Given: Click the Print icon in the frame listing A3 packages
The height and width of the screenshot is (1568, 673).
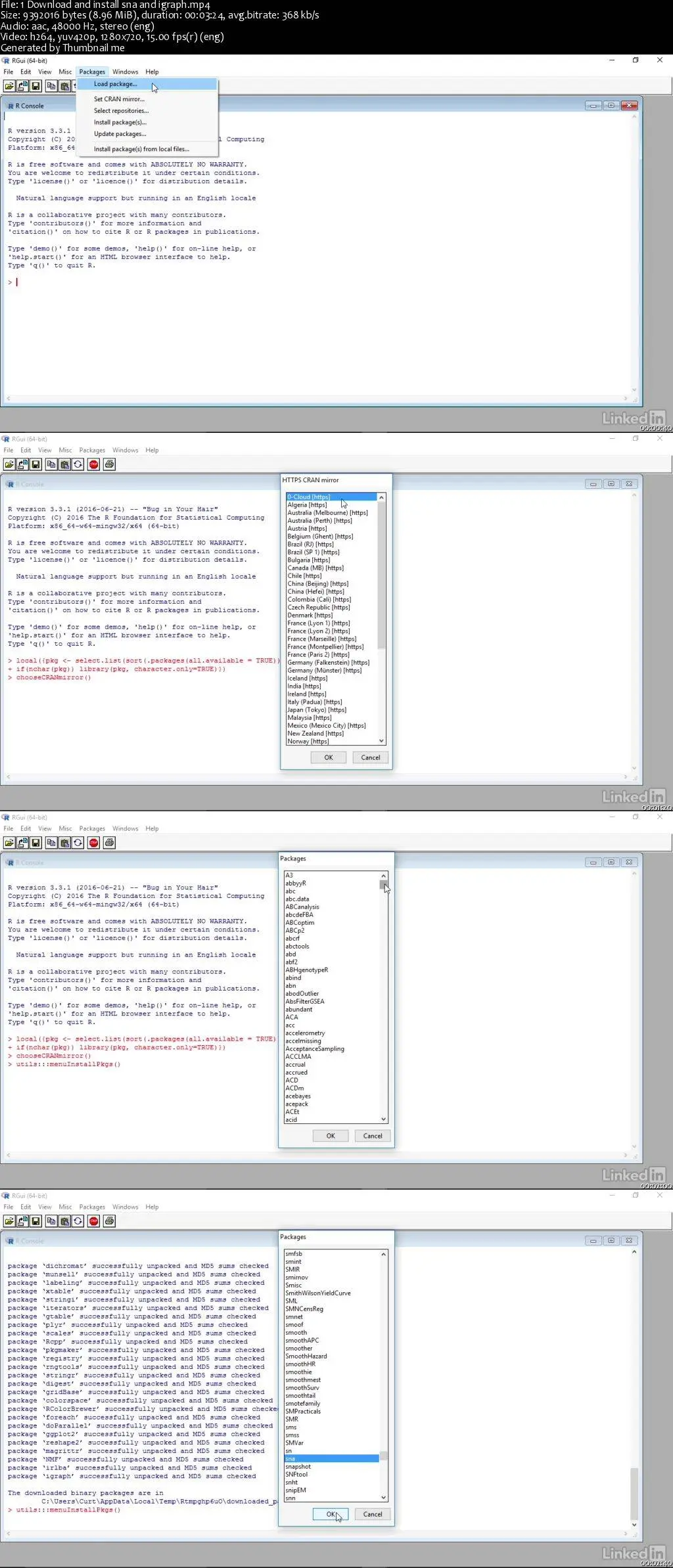Looking at the screenshot, I should pyautogui.click(x=109, y=843).
